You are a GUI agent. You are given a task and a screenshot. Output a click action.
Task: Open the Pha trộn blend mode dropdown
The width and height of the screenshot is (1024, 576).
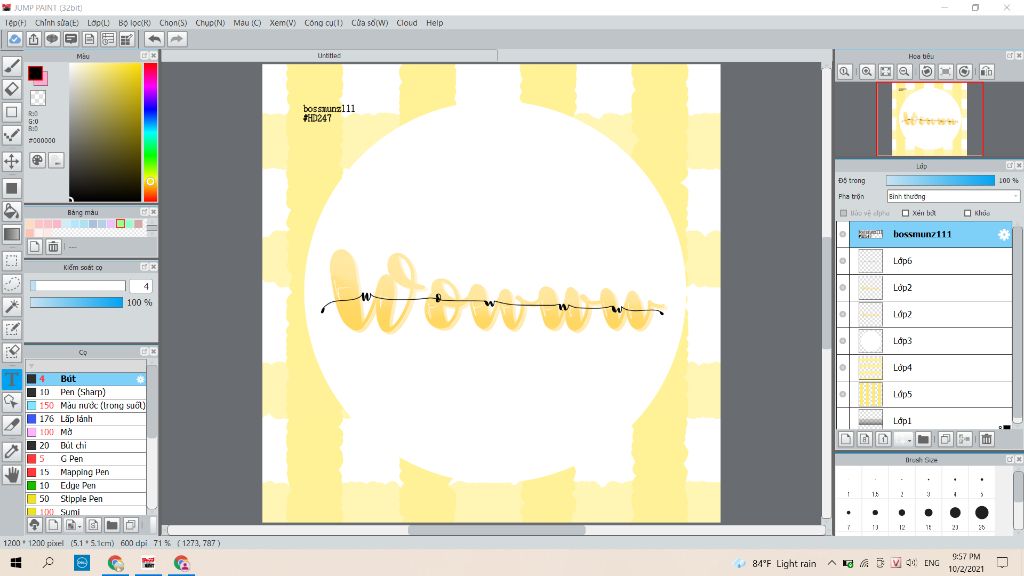point(952,197)
